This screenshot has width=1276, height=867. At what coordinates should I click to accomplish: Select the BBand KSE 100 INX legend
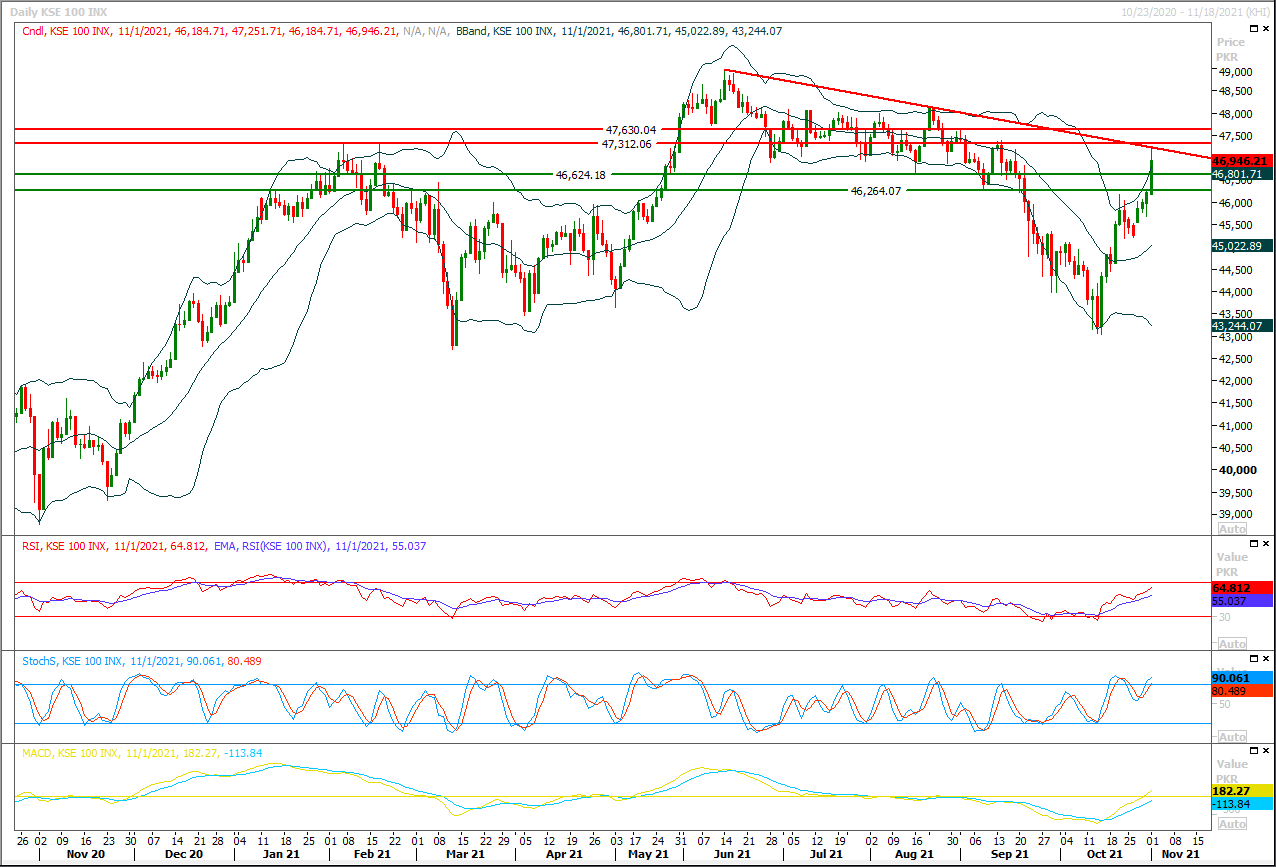(619, 32)
